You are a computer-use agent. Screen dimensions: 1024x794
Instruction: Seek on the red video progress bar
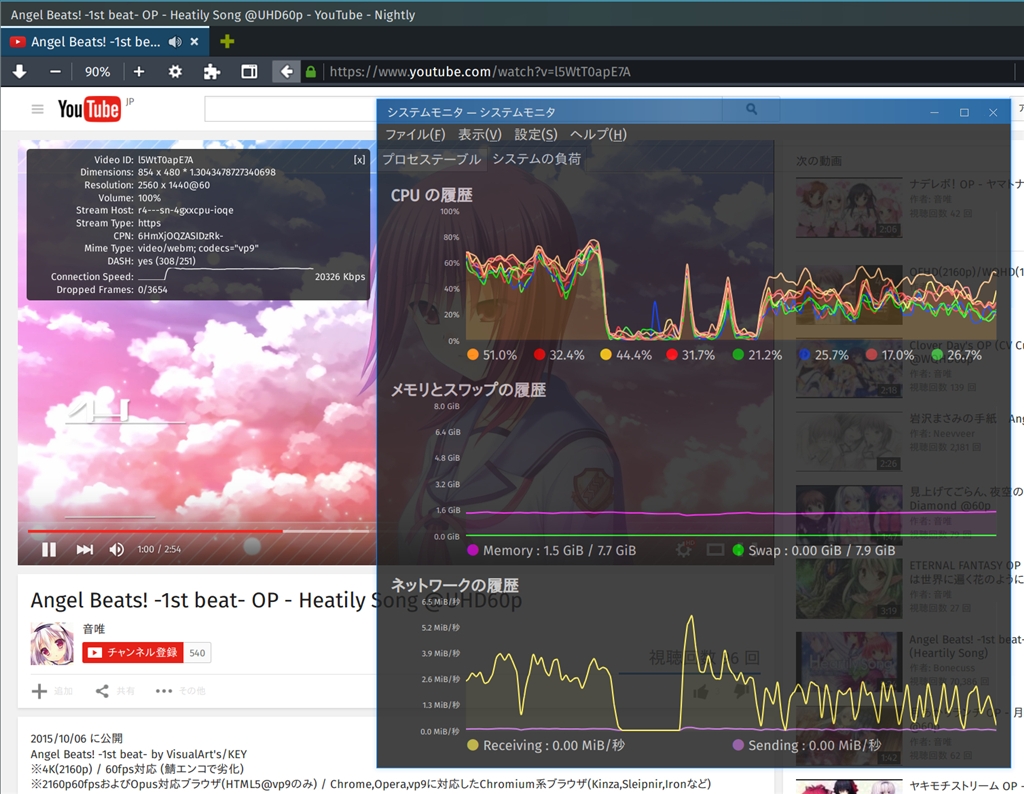tap(201, 532)
